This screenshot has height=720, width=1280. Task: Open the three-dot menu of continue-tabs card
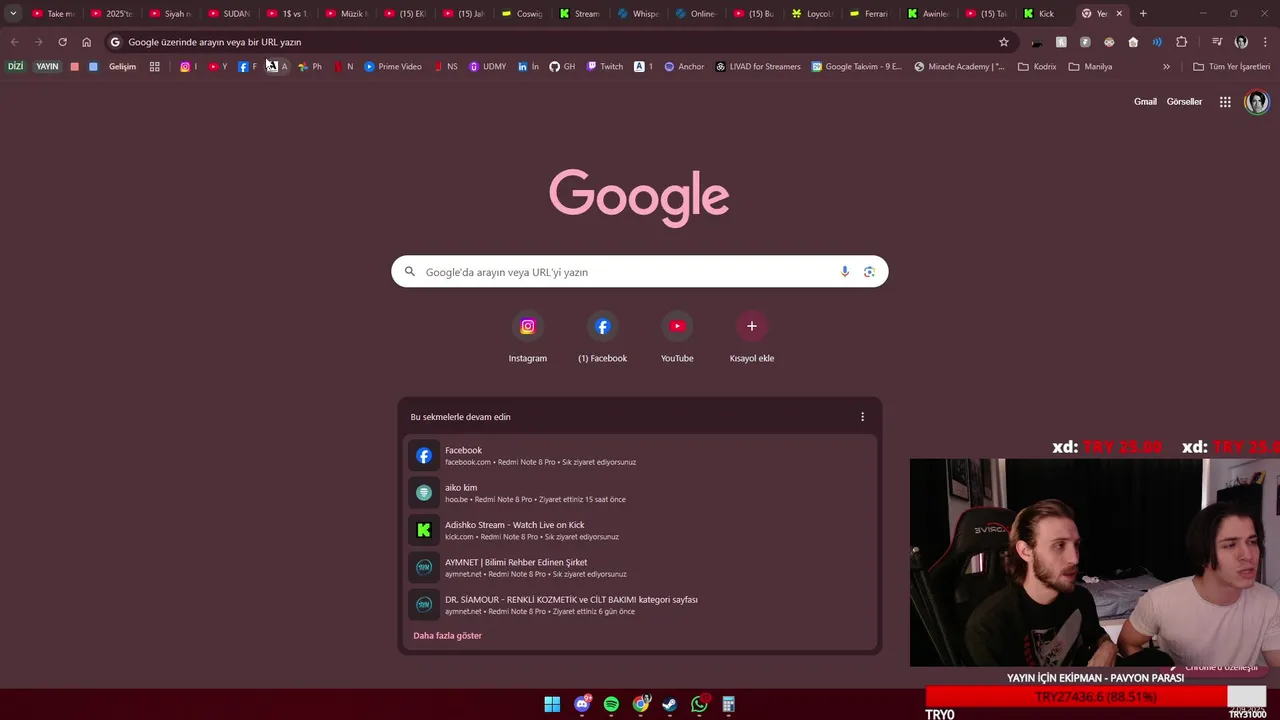click(862, 417)
